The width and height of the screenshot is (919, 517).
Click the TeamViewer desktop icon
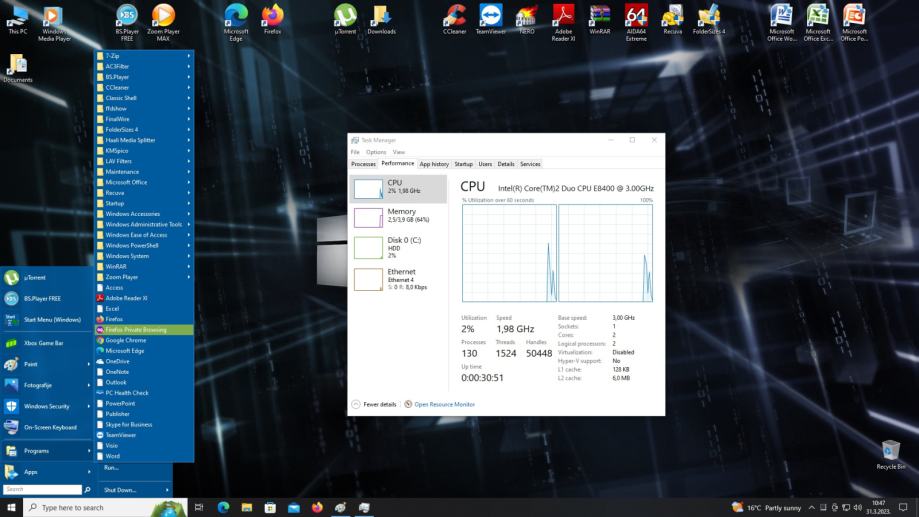[x=490, y=16]
